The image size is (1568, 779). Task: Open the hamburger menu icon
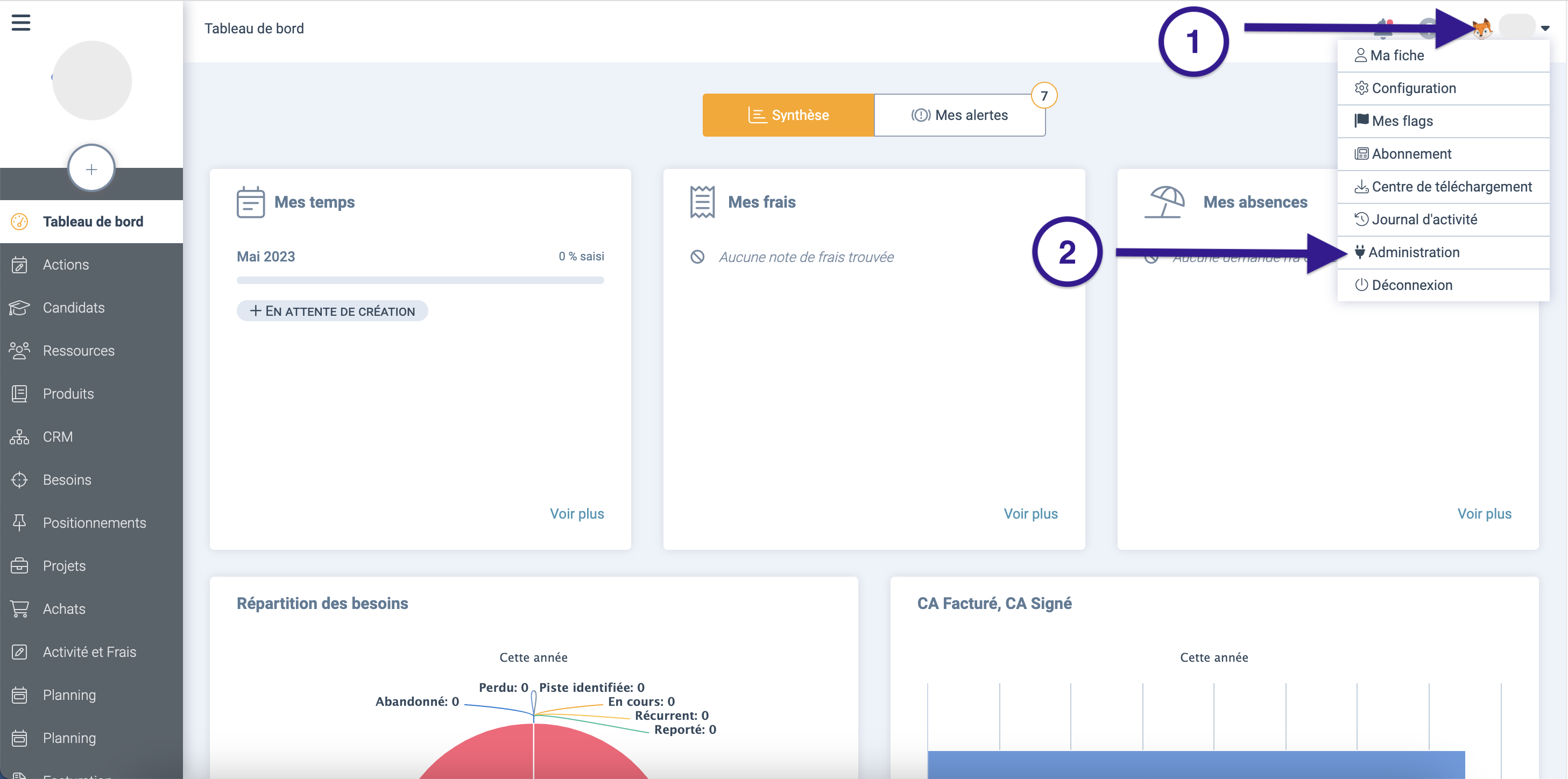[x=20, y=23]
